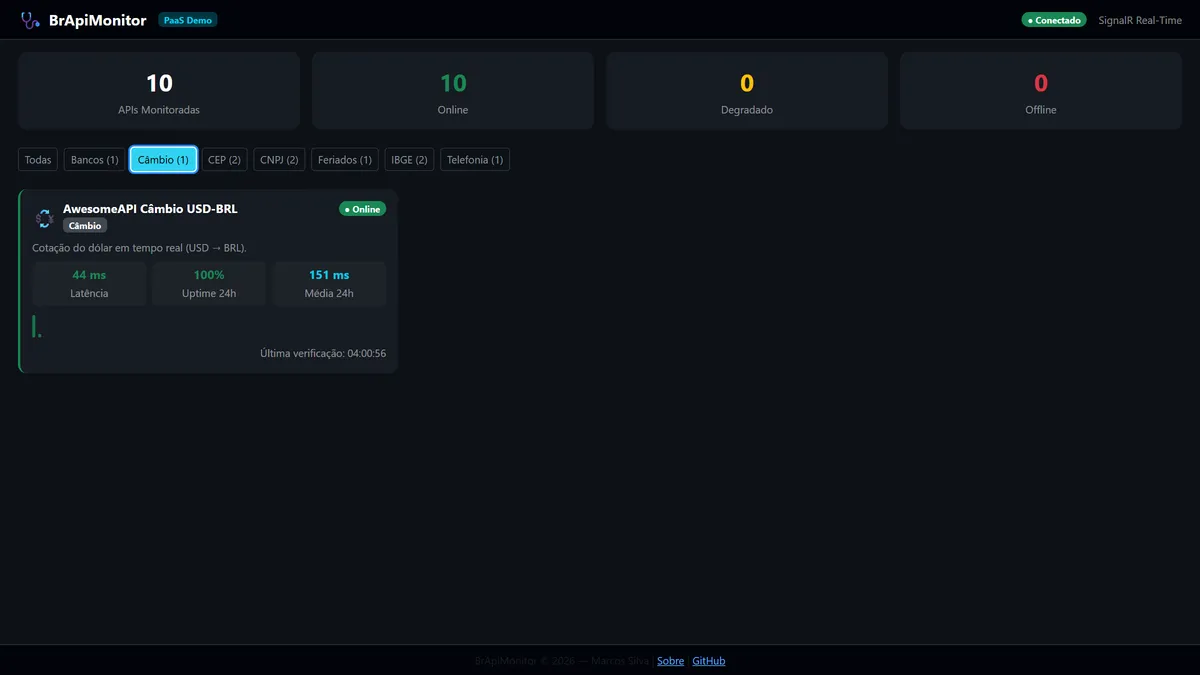Screen dimensions: 1200x675
Task: Click the 44 ms Latência metric
Action: (x=89, y=284)
